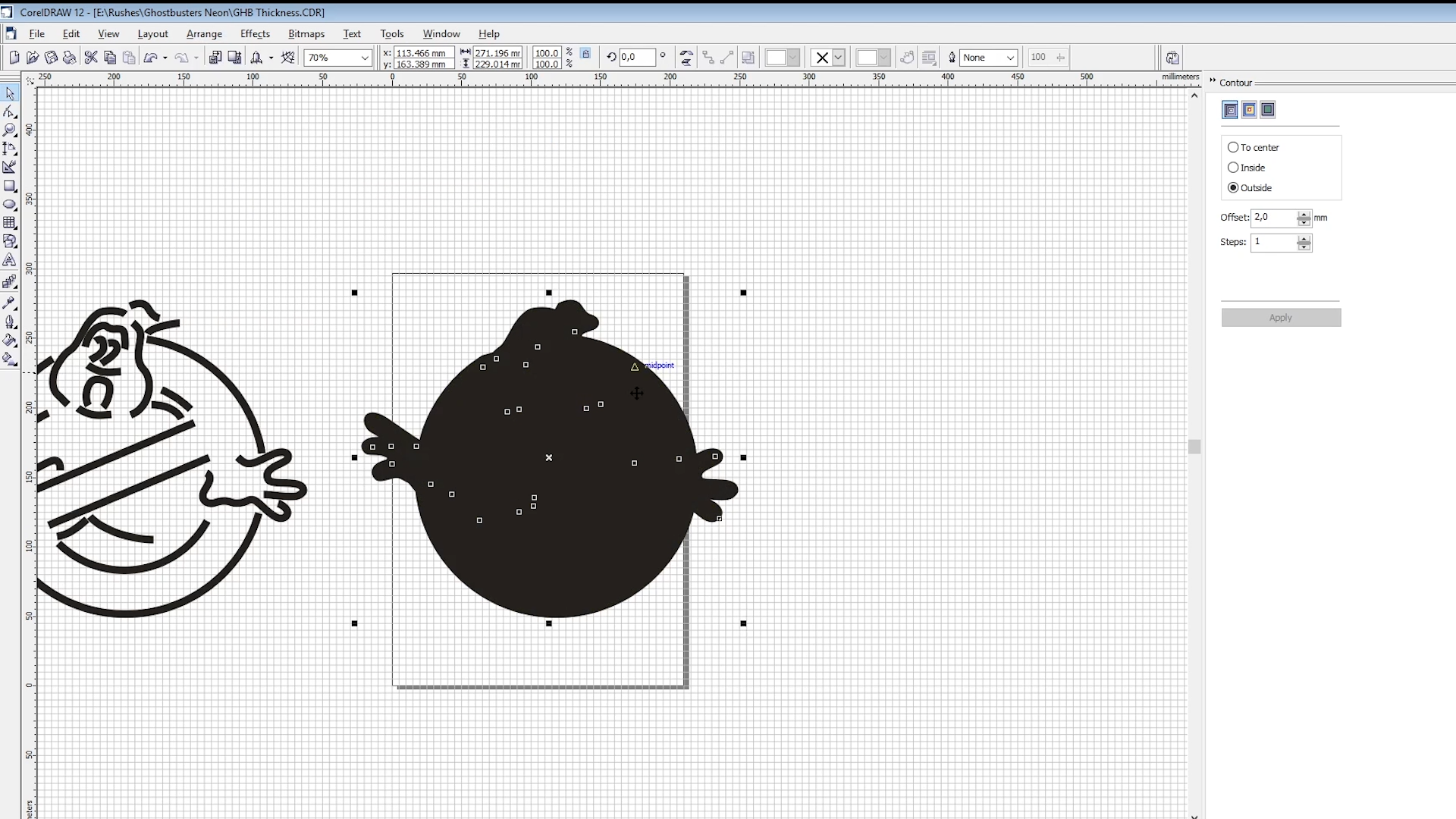Open the 70% zoom level dropdown
The width and height of the screenshot is (1456, 819).
(x=365, y=58)
